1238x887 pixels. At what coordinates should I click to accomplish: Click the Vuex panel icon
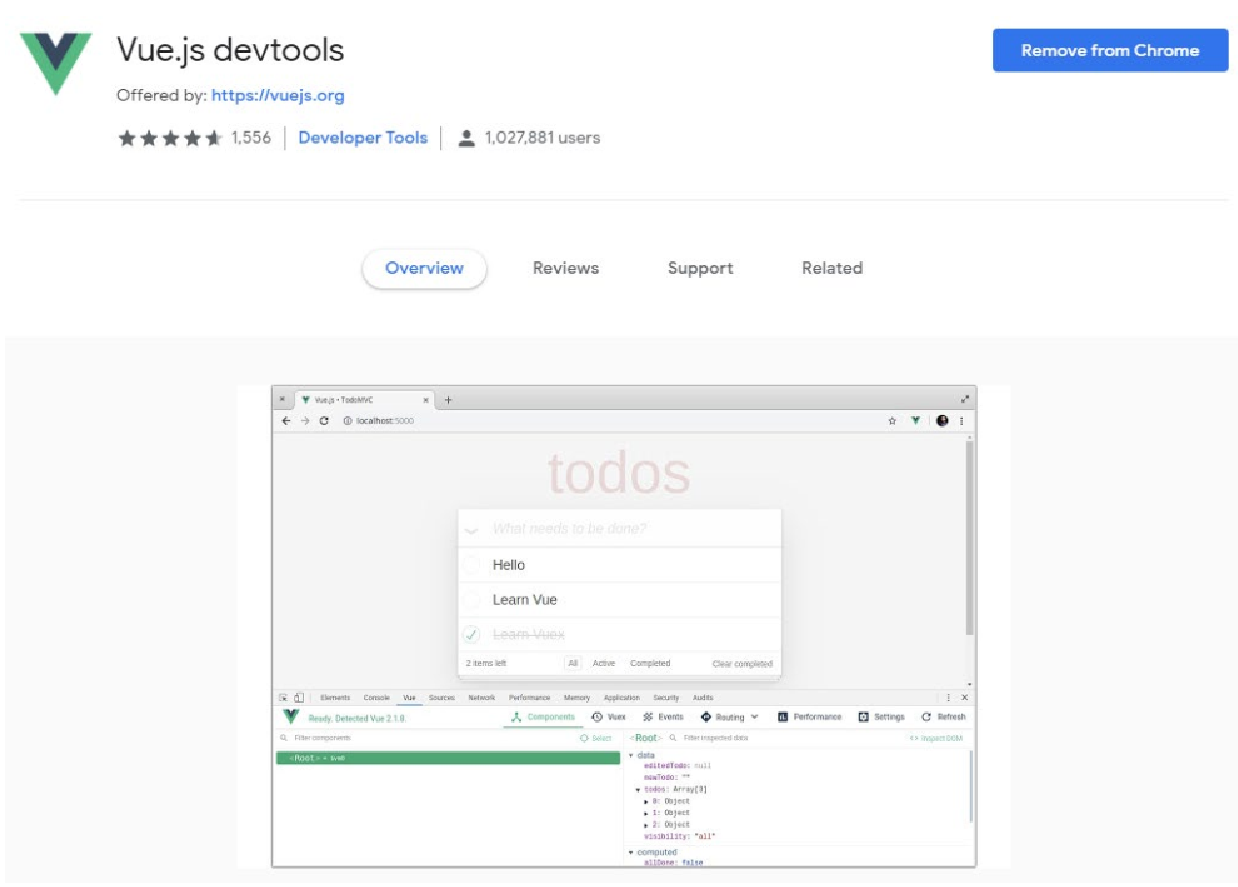(597, 717)
